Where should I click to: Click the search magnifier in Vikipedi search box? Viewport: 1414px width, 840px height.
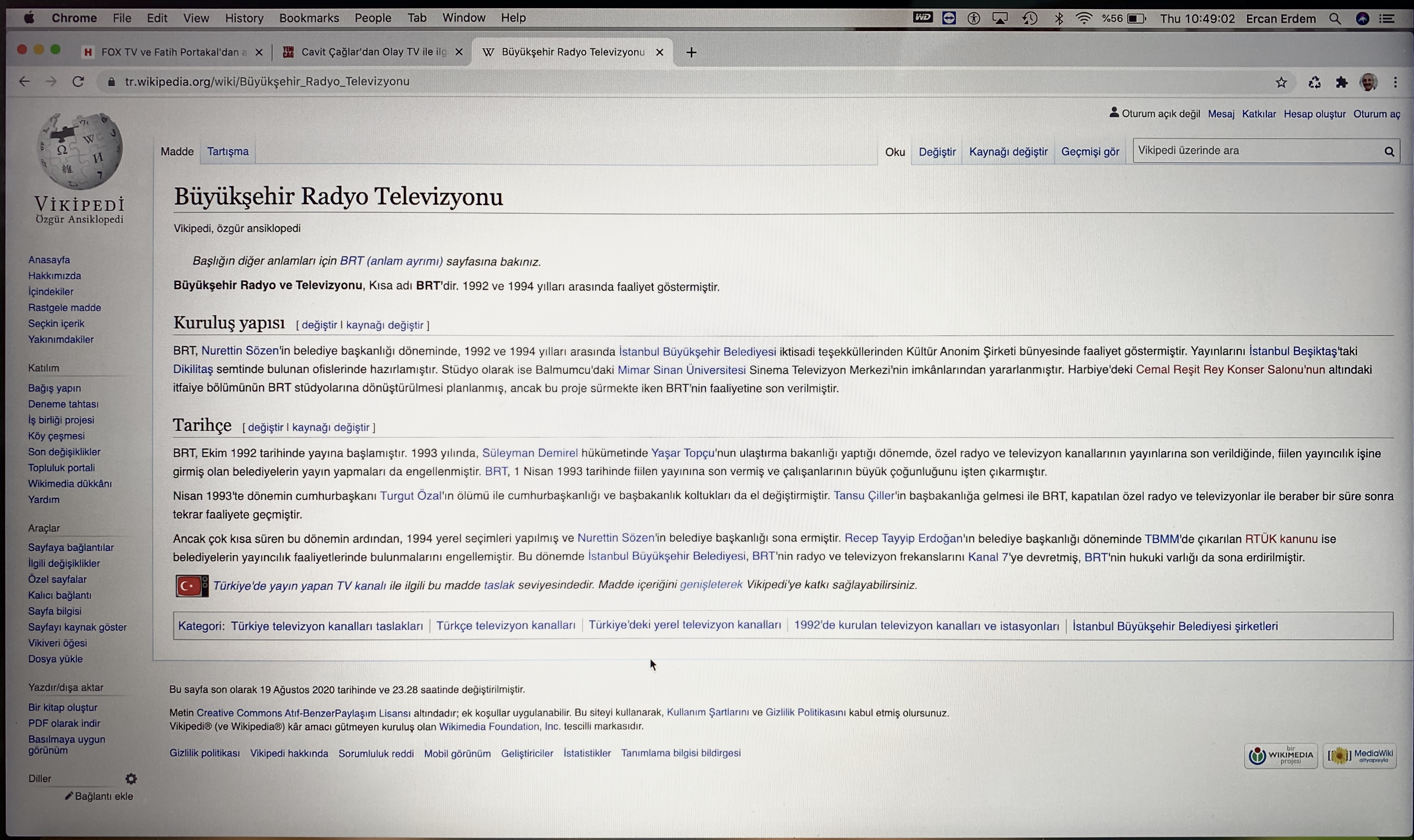point(1390,151)
